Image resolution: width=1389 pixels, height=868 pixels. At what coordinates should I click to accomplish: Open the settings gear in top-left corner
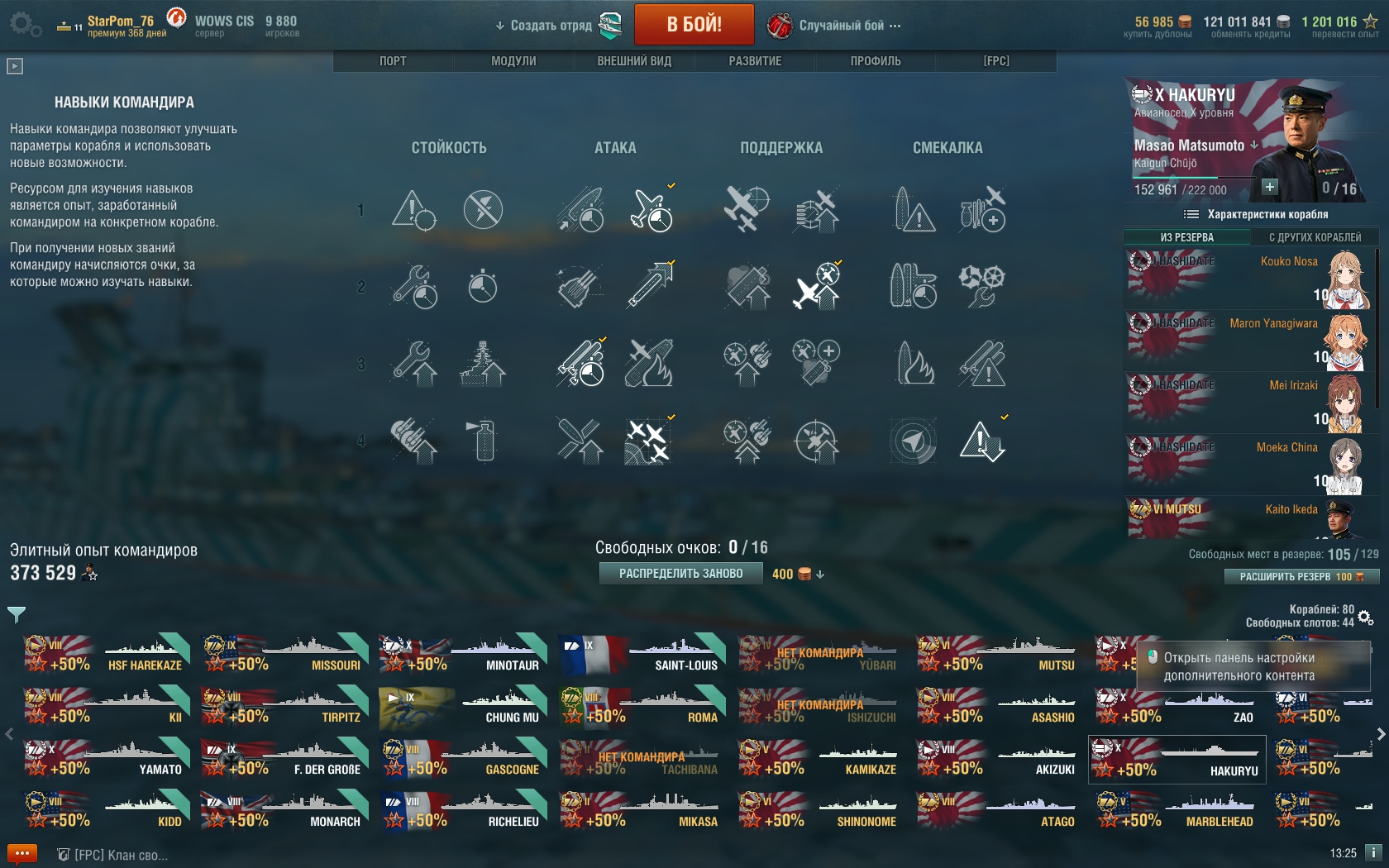pos(25,24)
